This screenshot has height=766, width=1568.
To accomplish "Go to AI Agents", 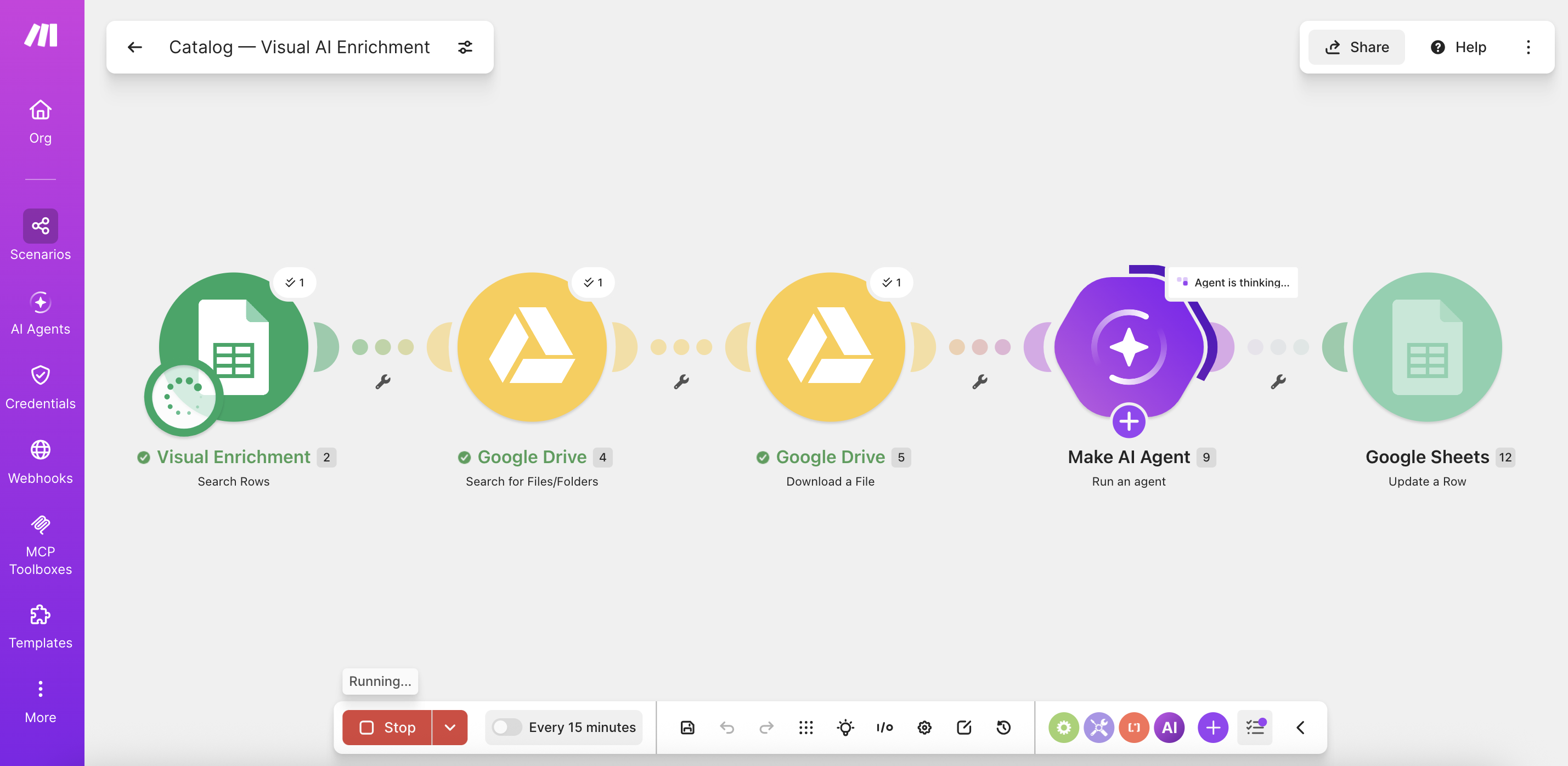I will coord(40,313).
